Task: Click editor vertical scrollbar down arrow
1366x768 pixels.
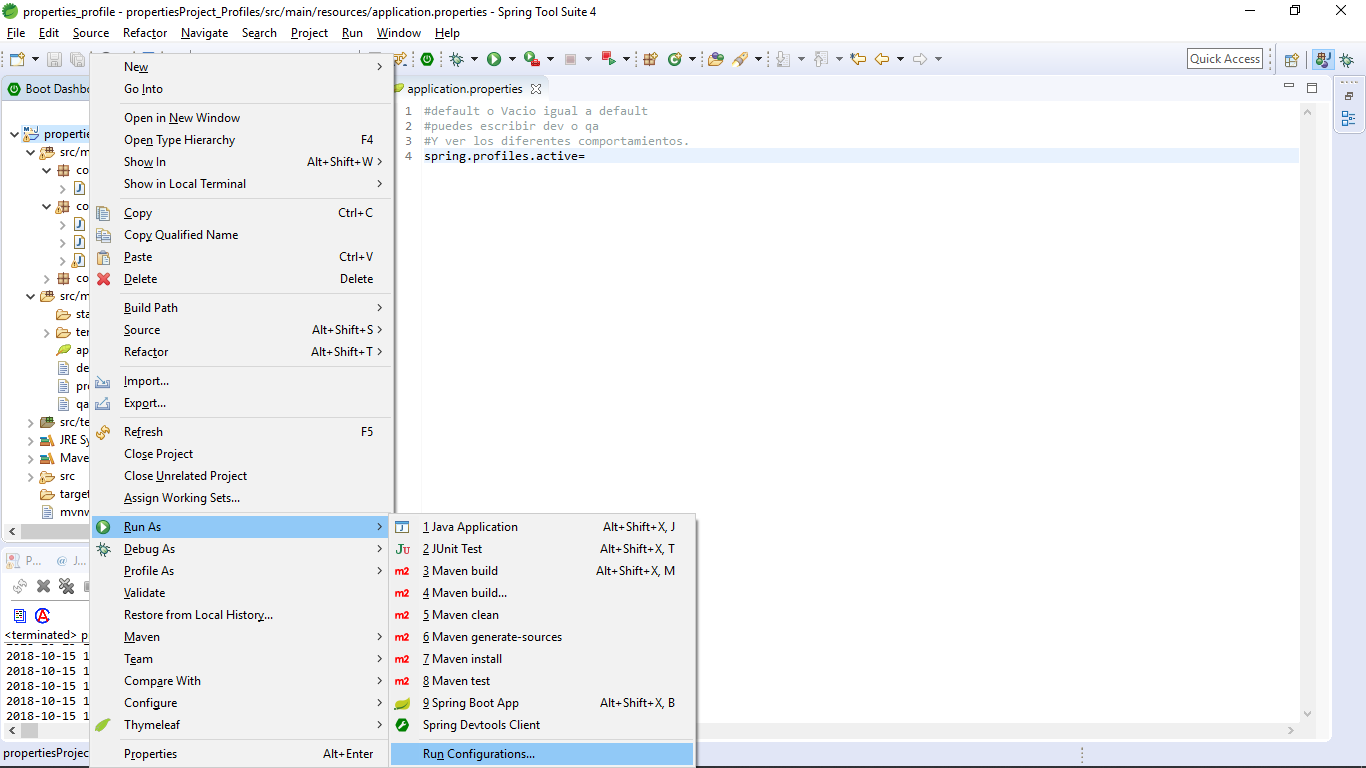Action: pos(1306,714)
